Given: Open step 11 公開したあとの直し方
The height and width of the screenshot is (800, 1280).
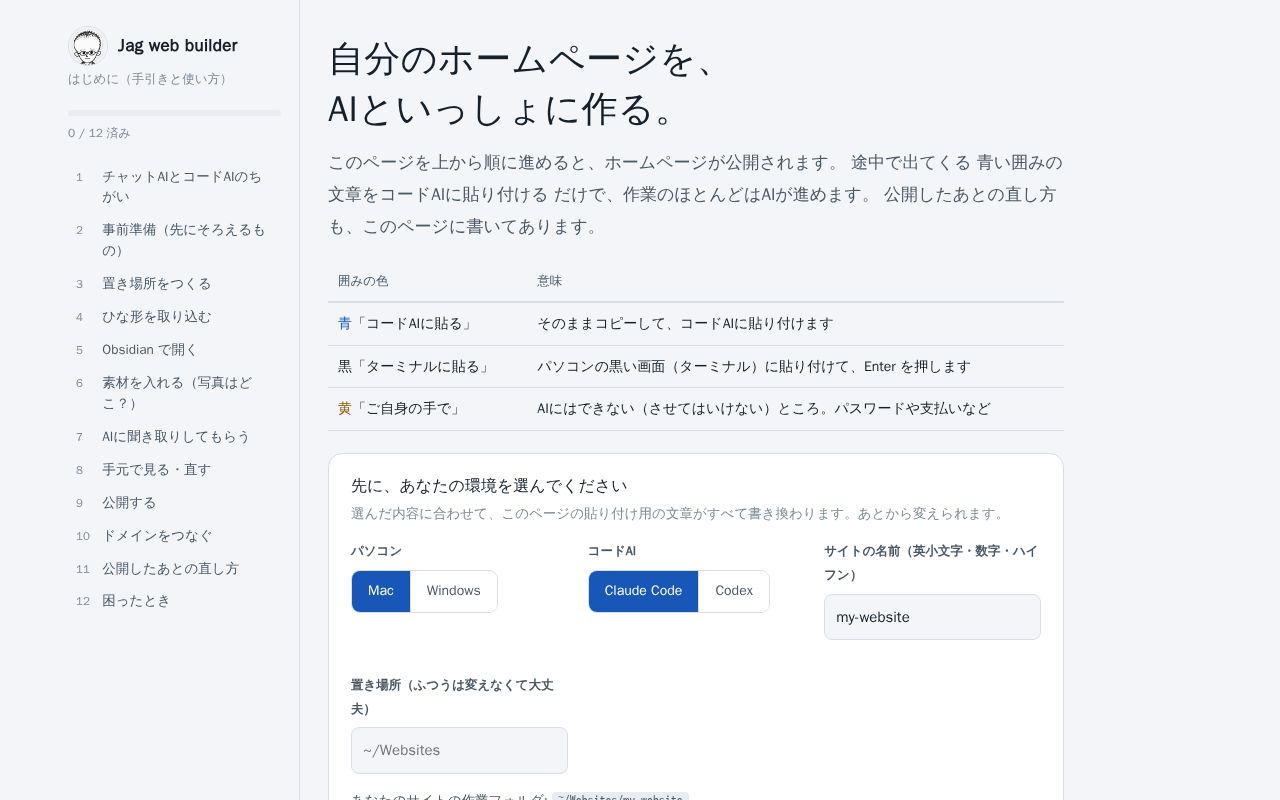Looking at the screenshot, I should pos(174,569).
